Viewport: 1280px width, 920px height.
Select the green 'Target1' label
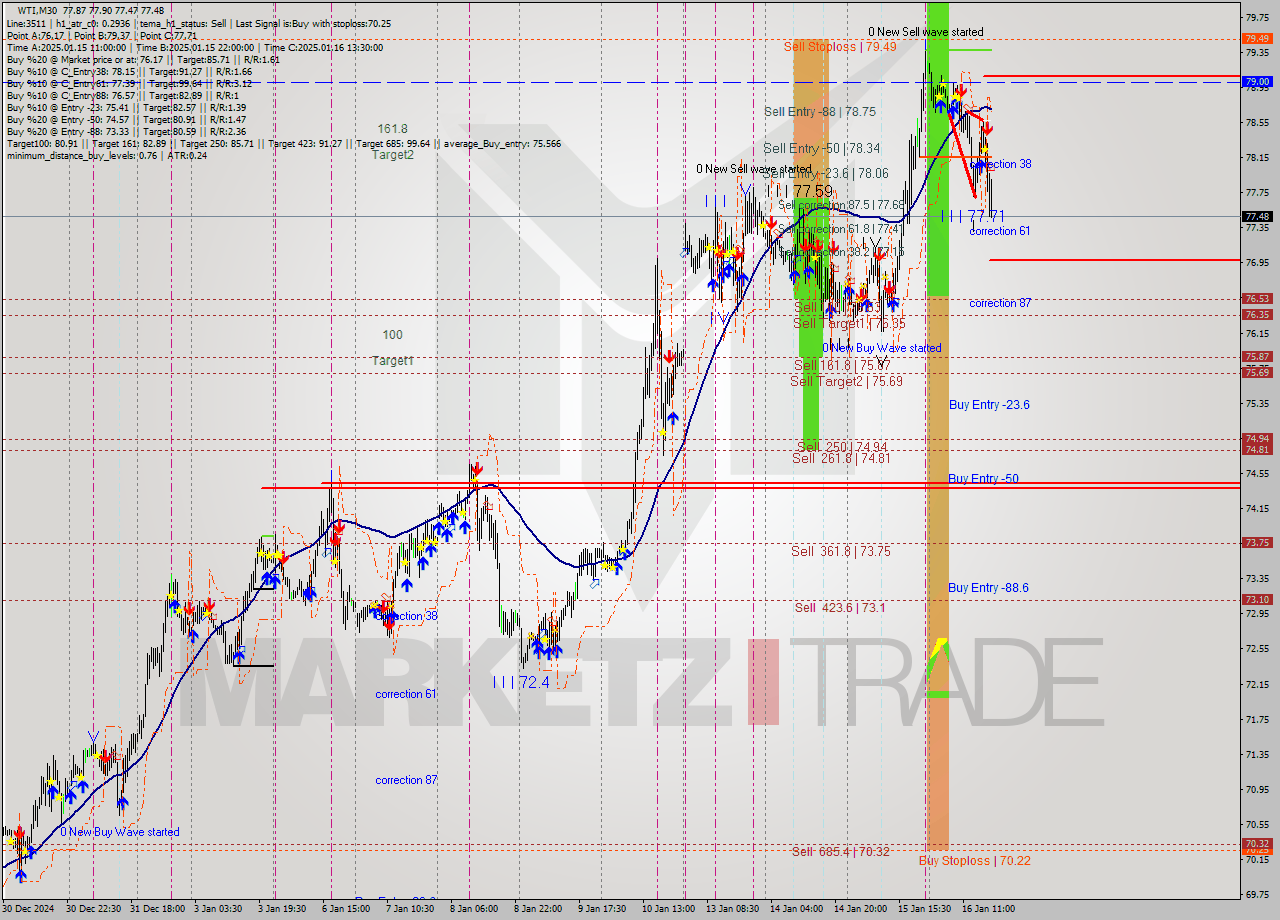click(x=393, y=361)
